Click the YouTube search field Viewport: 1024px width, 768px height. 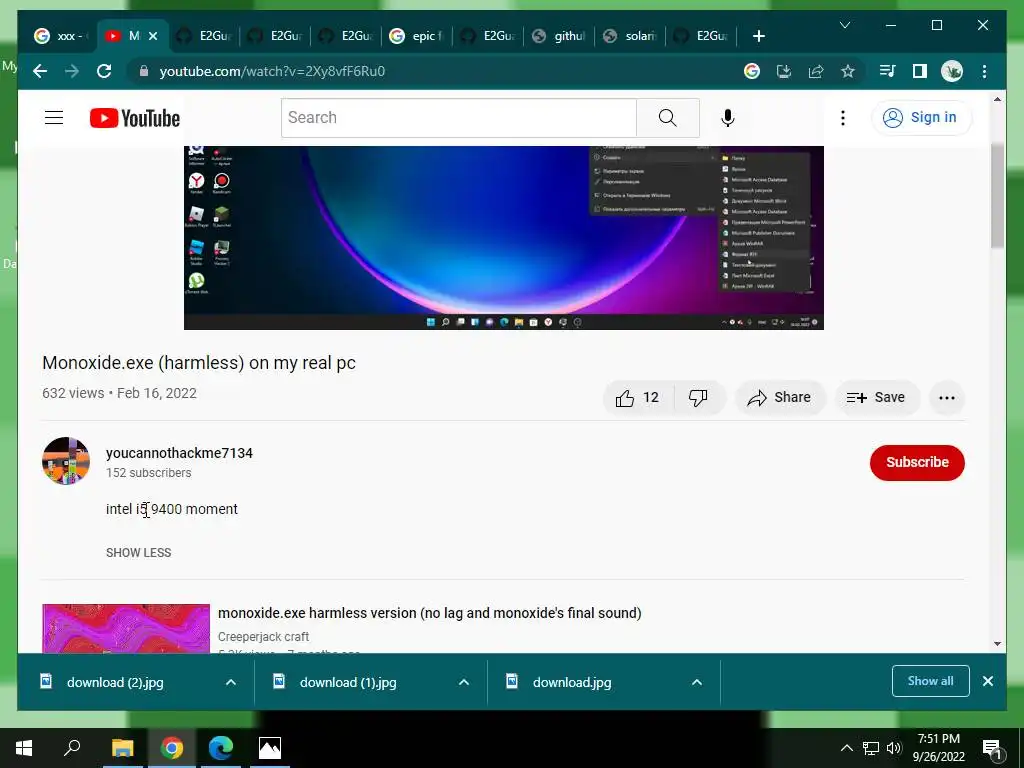pyautogui.click(x=458, y=118)
